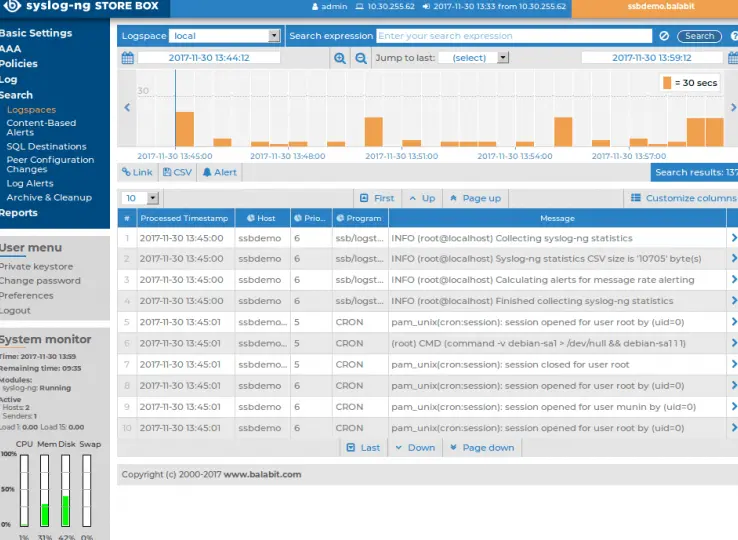This screenshot has width=738, height=540.
Task: Export results with CSV button
Action: [177, 172]
